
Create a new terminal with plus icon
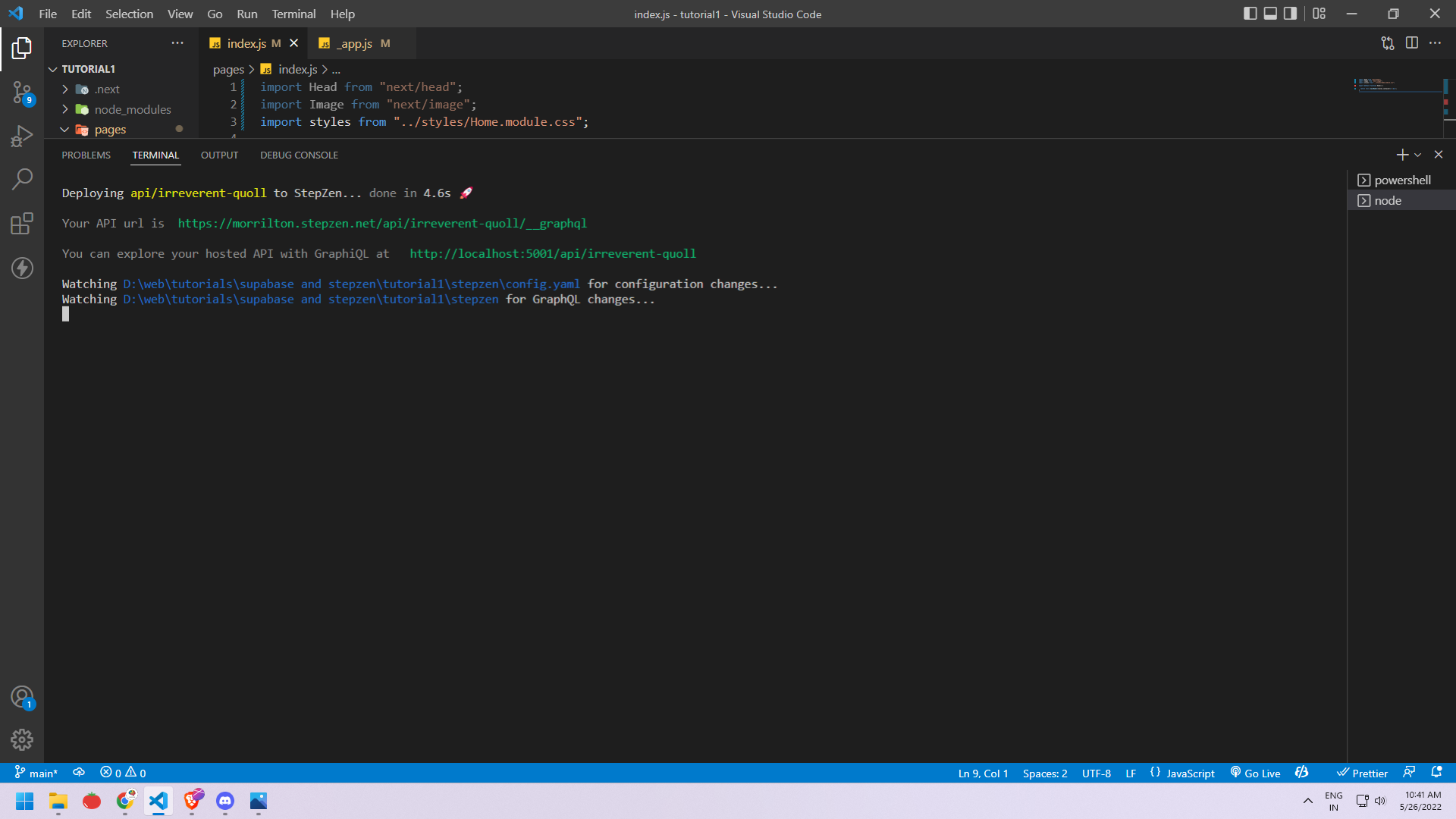click(1401, 155)
